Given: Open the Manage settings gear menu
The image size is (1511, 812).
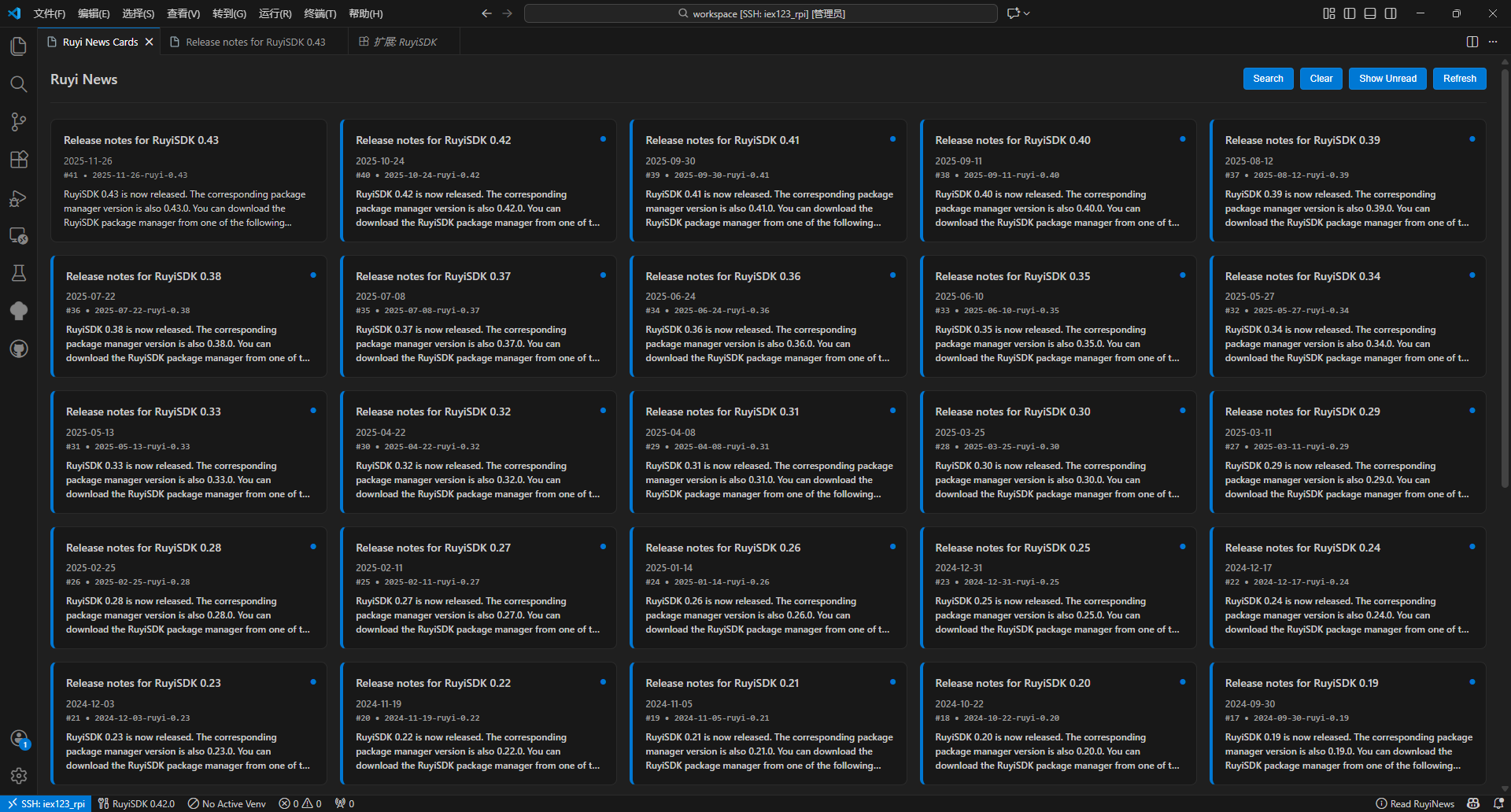Looking at the screenshot, I should pyautogui.click(x=19, y=776).
